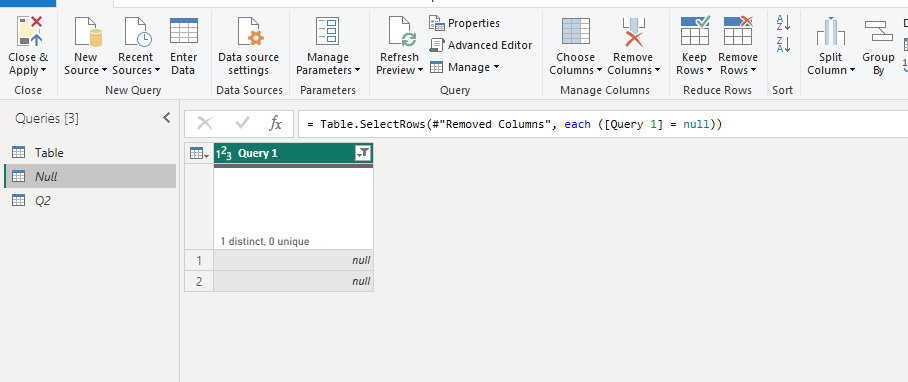Expand the Choose Columns dropdown
The width and height of the screenshot is (908, 382).
pos(599,71)
